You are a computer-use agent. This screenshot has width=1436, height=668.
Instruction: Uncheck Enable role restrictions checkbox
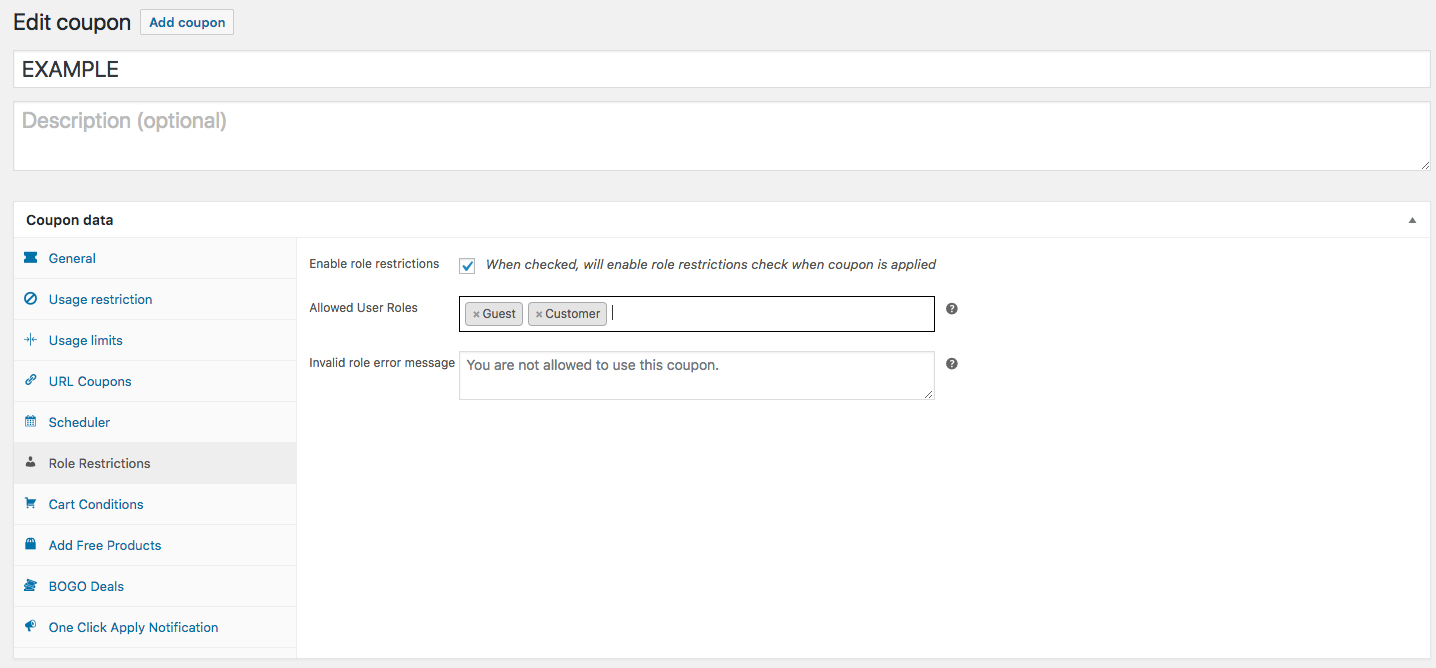(x=467, y=266)
